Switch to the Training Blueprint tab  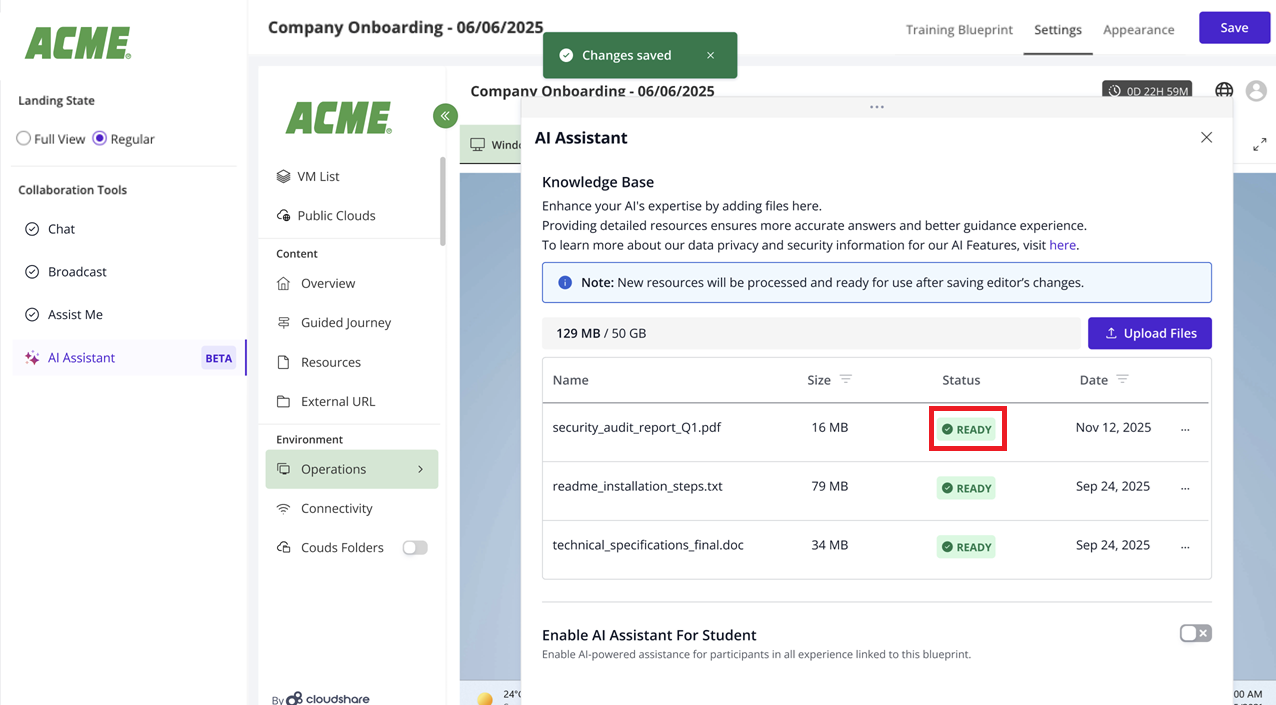959,29
